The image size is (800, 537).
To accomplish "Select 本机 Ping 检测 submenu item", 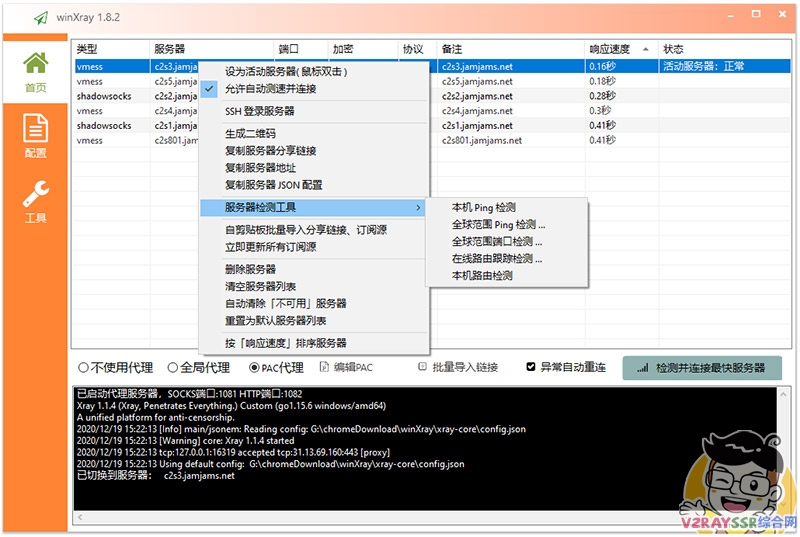I will tap(507, 208).
